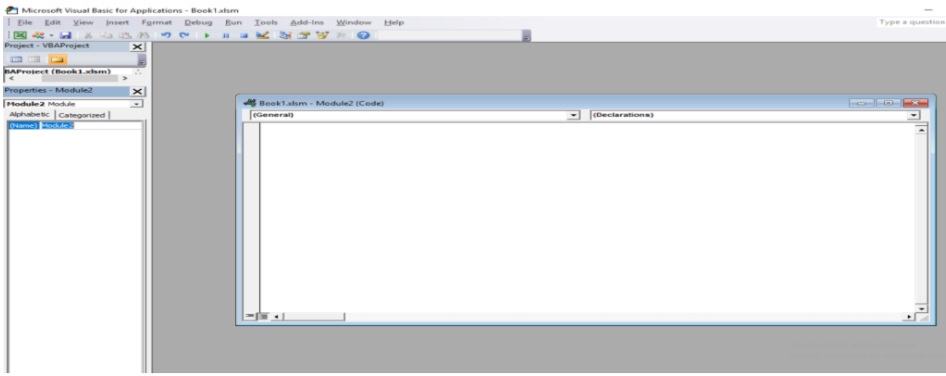Toggle Folders view in the Project panel

(x=57, y=59)
